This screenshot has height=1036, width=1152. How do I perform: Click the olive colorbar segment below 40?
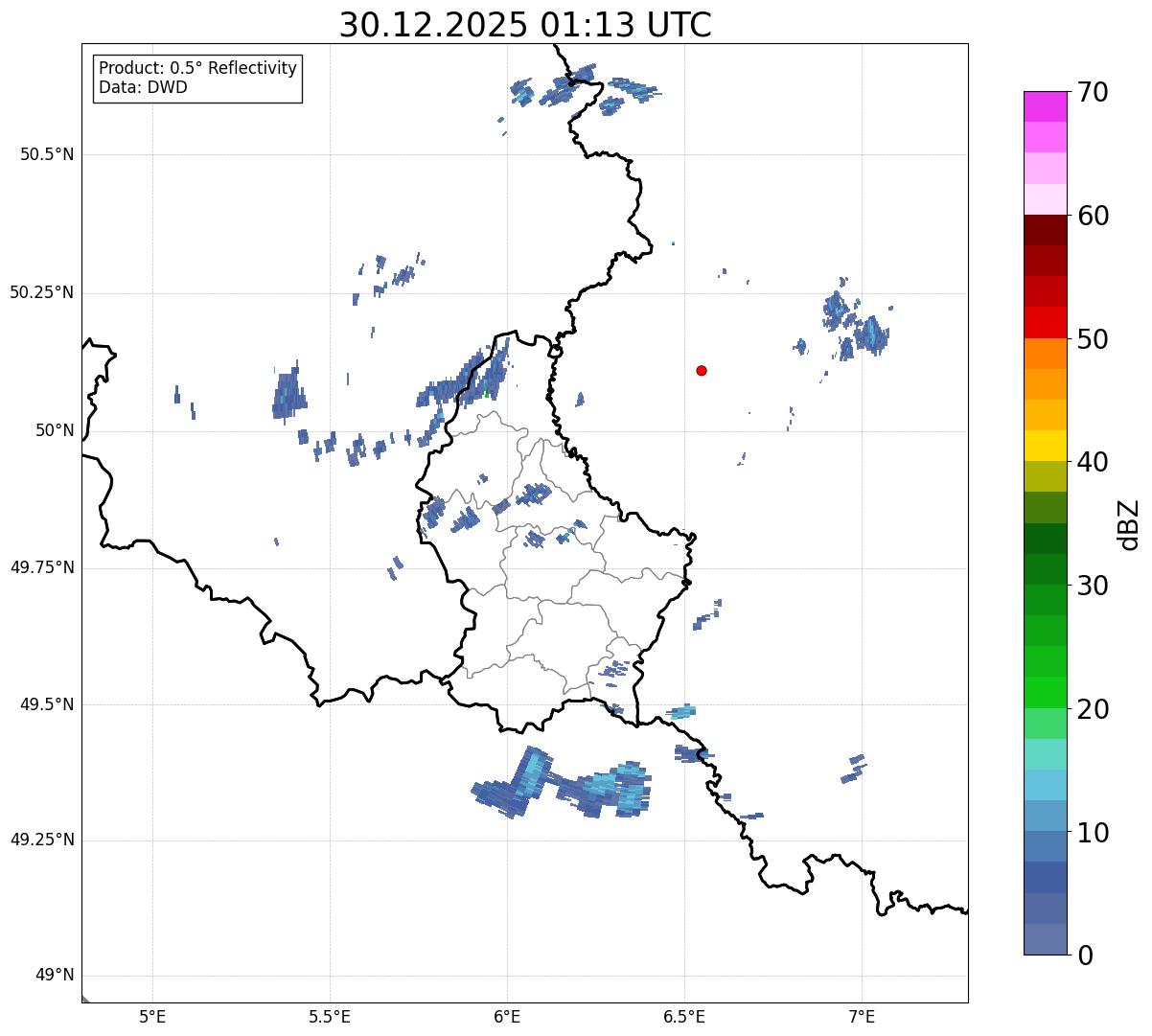pos(1046,476)
